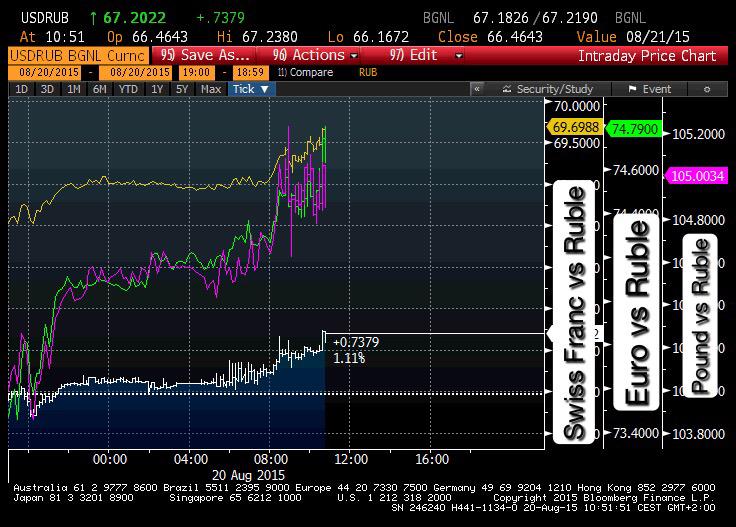This screenshot has width=736, height=527.
Task: Click the RUB currency field
Action: pyautogui.click(x=368, y=72)
